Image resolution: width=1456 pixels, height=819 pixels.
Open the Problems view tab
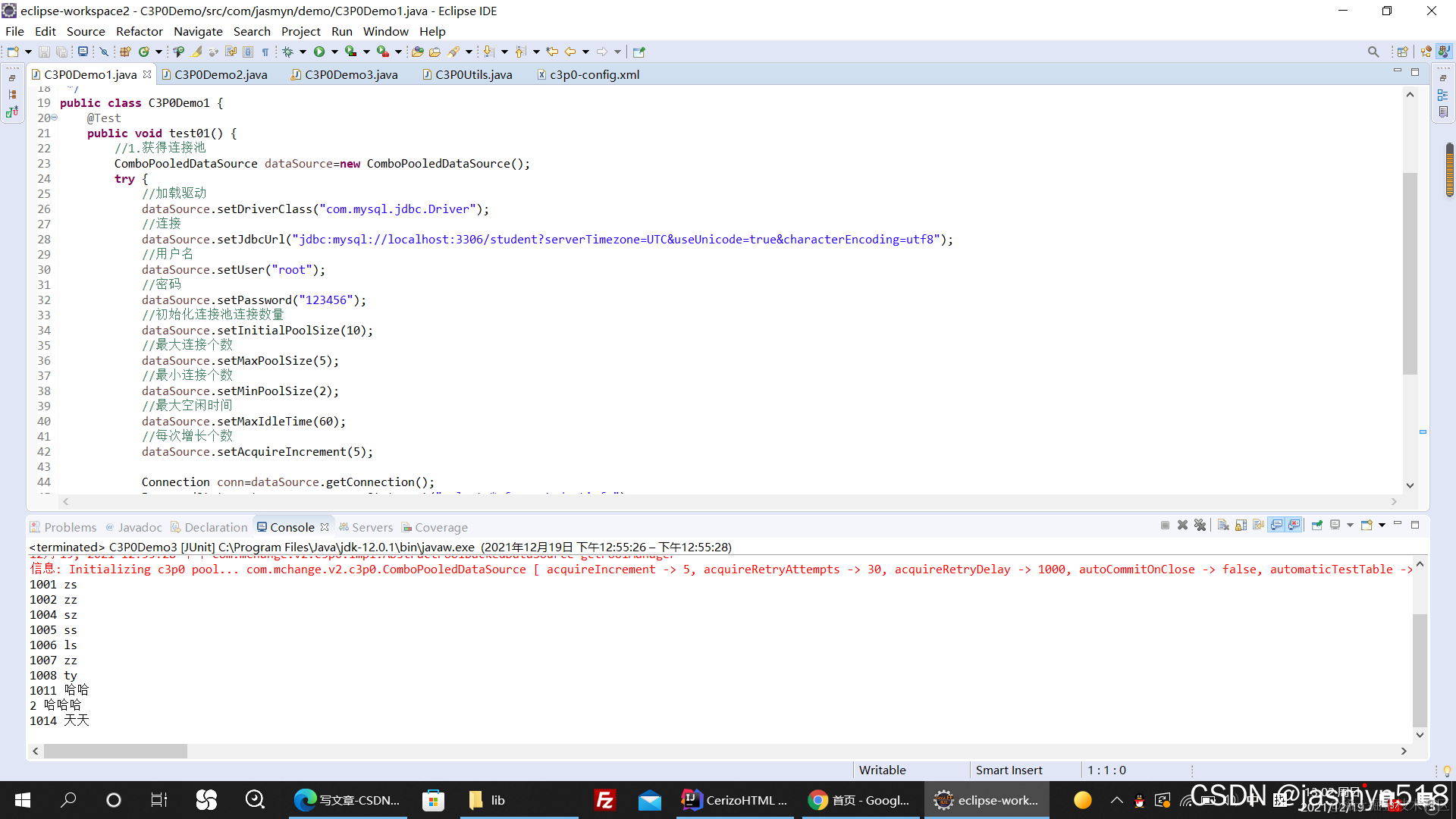pyautogui.click(x=70, y=527)
